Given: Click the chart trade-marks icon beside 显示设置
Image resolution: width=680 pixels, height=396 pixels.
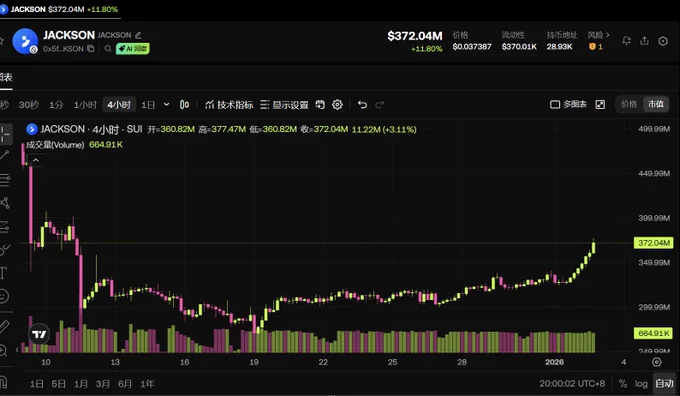Looking at the screenshot, I should tap(320, 105).
